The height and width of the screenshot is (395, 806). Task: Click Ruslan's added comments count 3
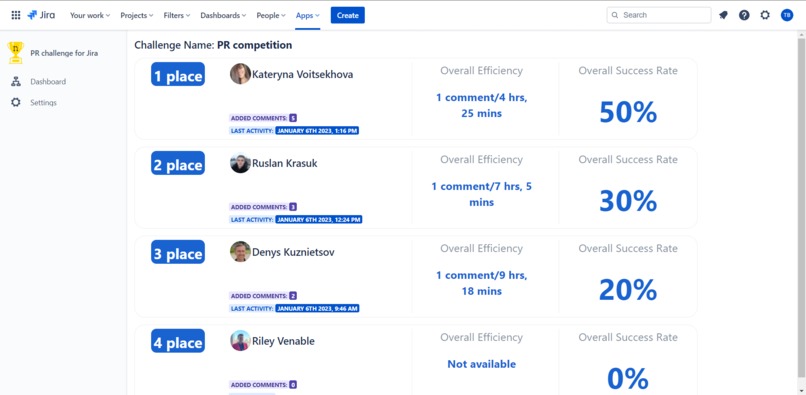(x=293, y=207)
